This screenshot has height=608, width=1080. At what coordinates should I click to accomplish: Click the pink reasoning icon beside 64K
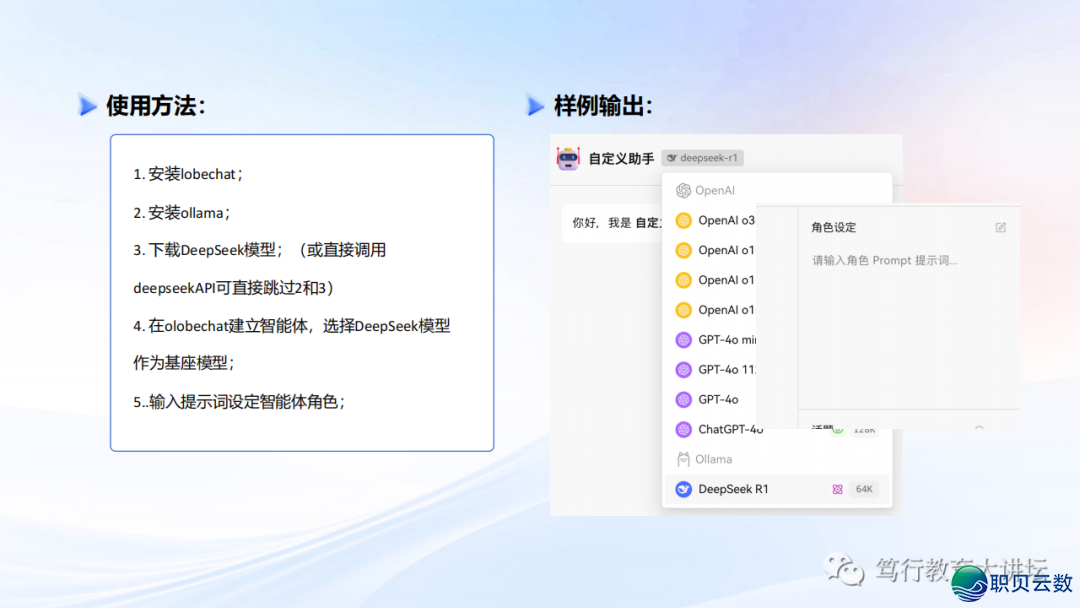tap(838, 489)
